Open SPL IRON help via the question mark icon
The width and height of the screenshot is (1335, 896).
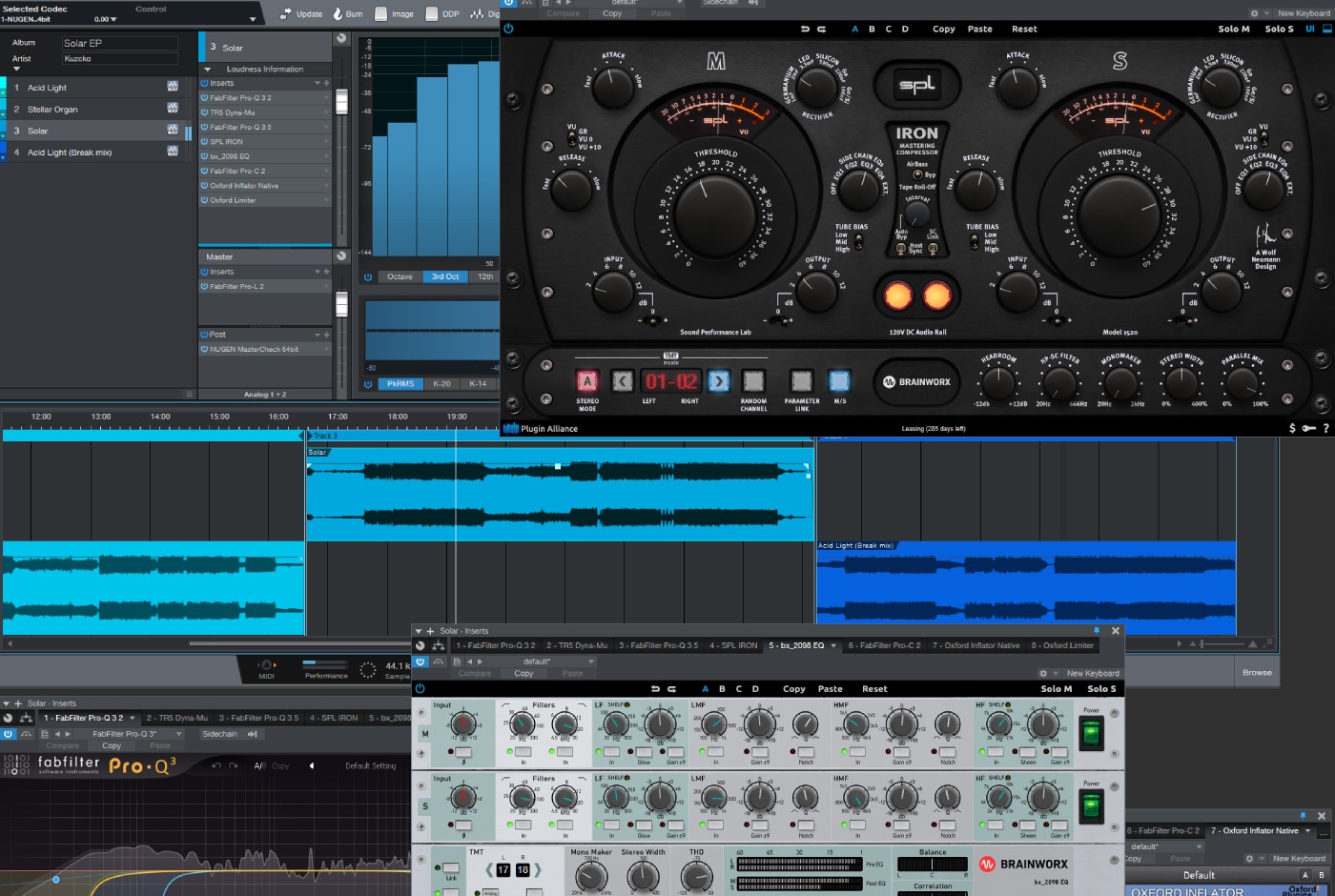pos(1326,428)
